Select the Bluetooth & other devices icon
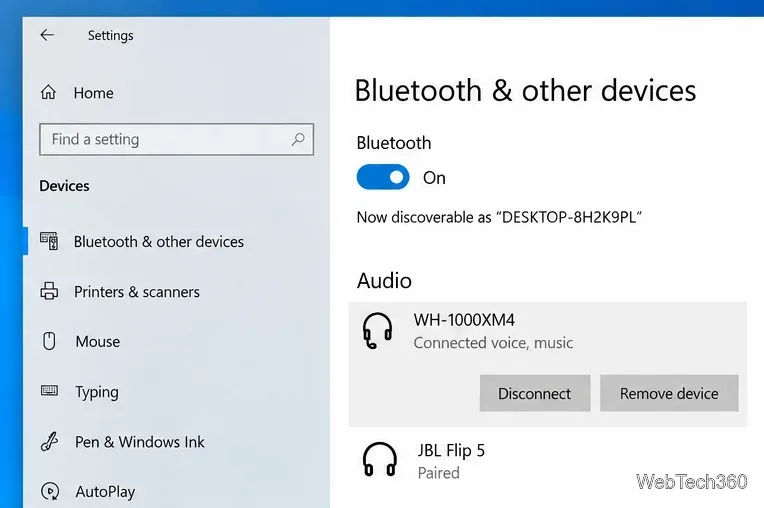The height and width of the screenshot is (508, 764). [x=49, y=241]
